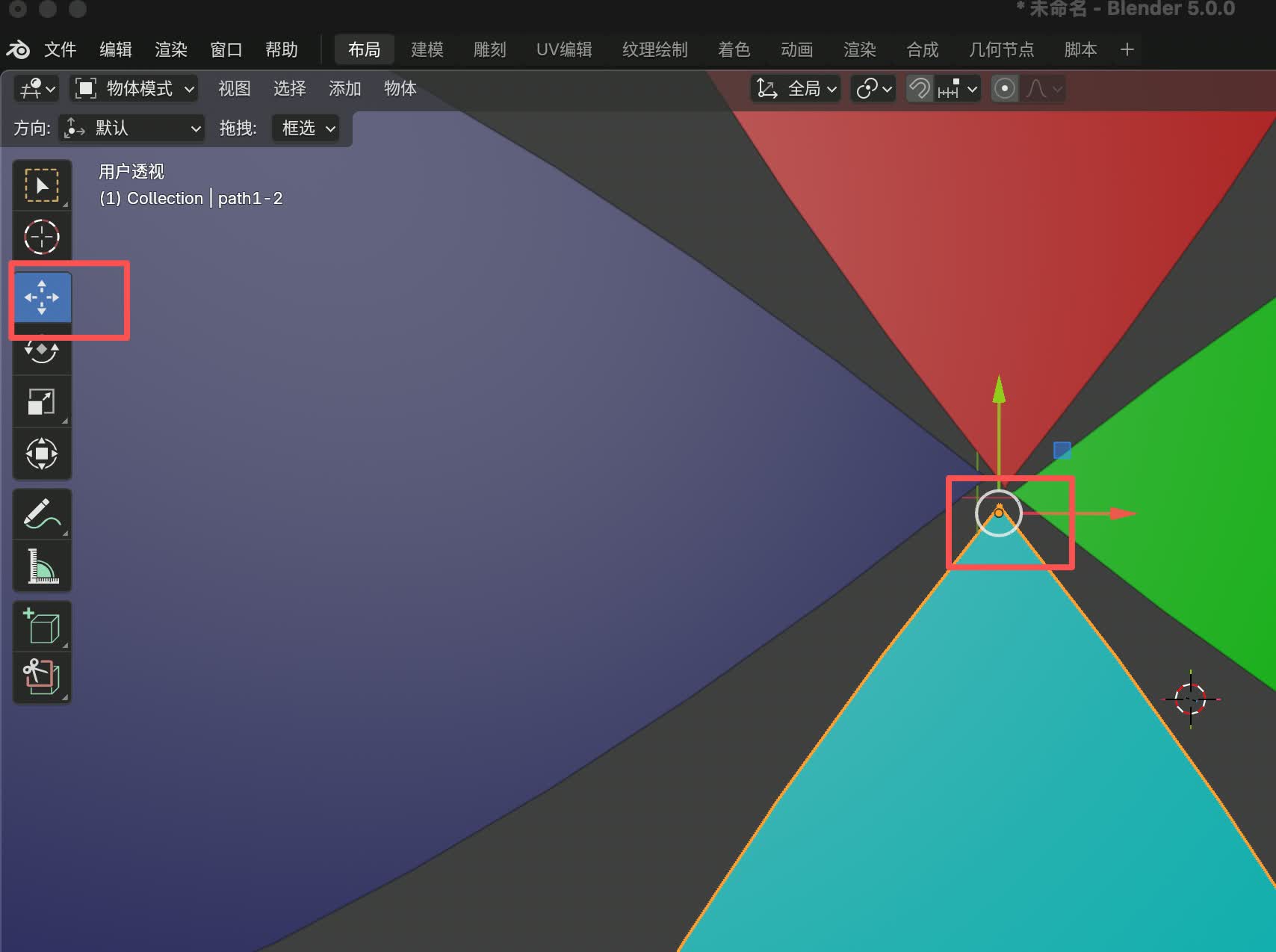This screenshot has height=952, width=1276.
Task: Open the 默认 orientation dropdown
Action: [133, 129]
